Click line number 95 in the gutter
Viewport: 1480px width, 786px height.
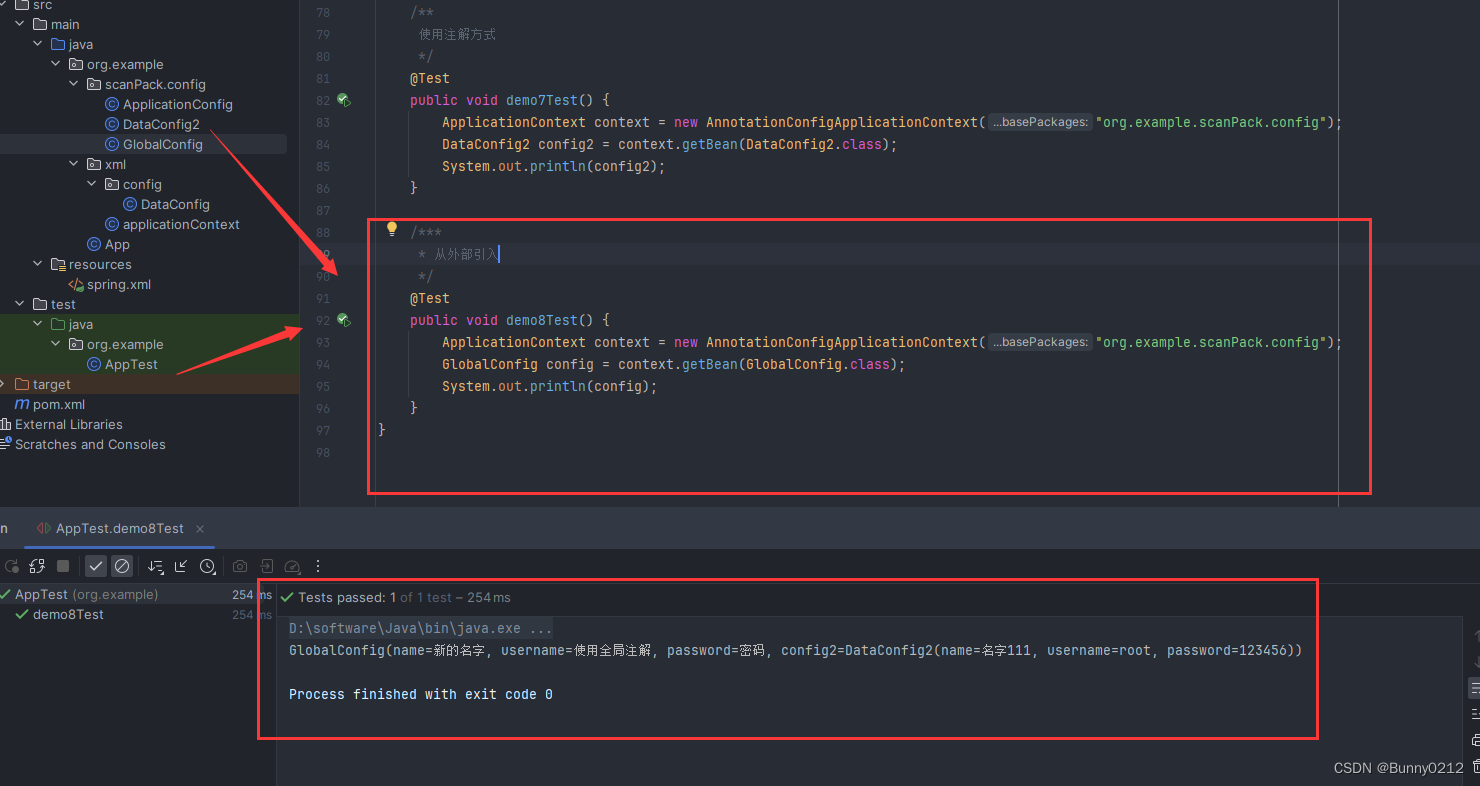tap(322, 386)
